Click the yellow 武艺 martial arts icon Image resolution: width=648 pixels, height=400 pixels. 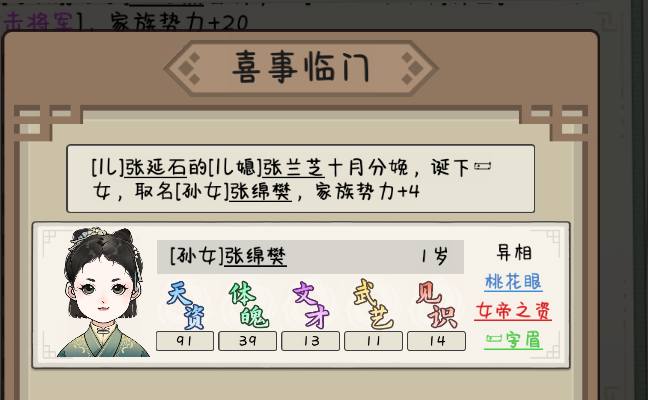click(373, 305)
